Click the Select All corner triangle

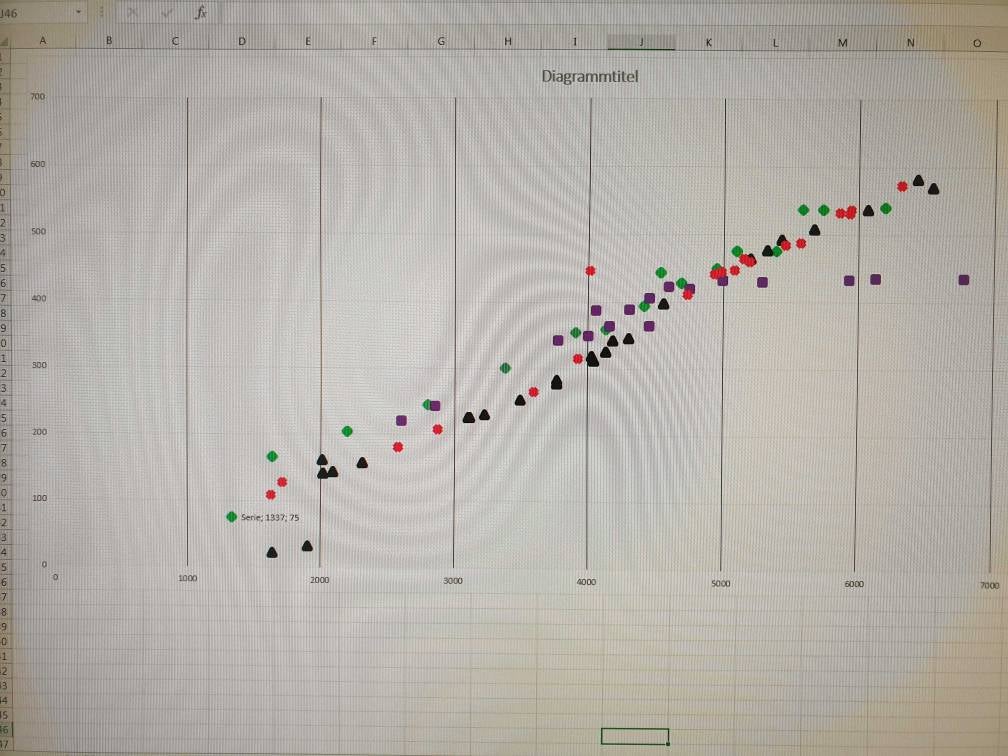tap(4, 42)
